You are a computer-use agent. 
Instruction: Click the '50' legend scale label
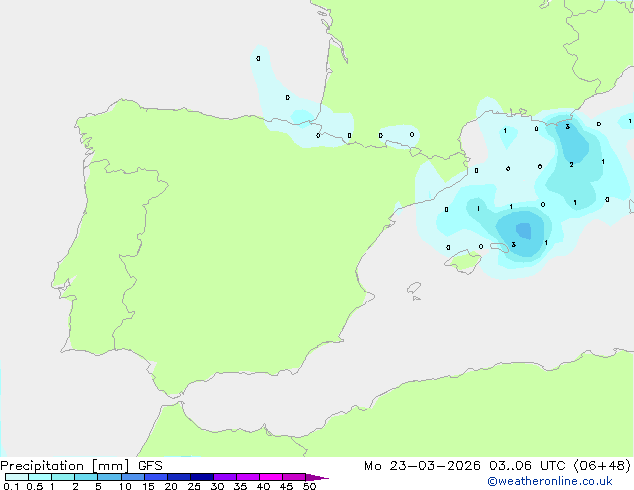pyautogui.click(x=309, y=486)
